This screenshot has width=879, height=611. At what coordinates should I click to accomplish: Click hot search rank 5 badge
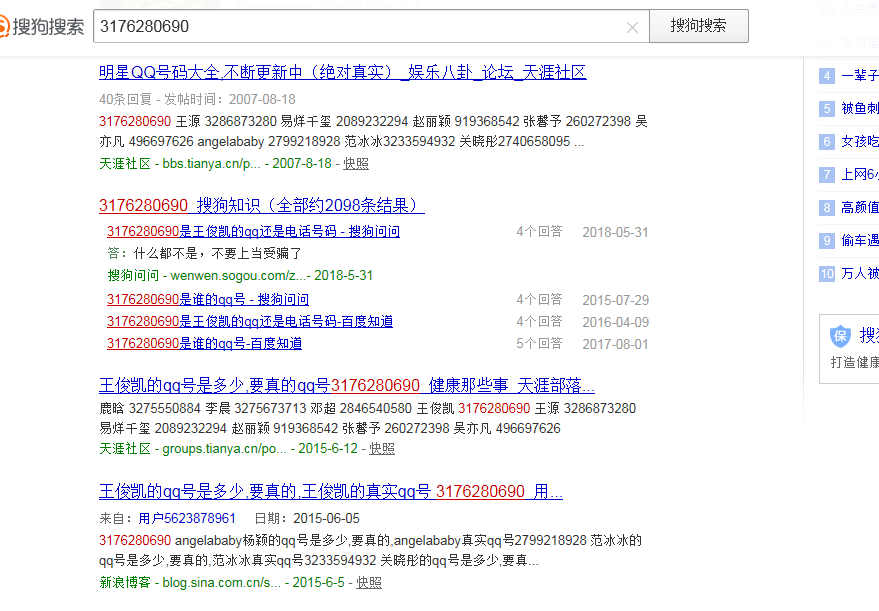coord(827,109)
